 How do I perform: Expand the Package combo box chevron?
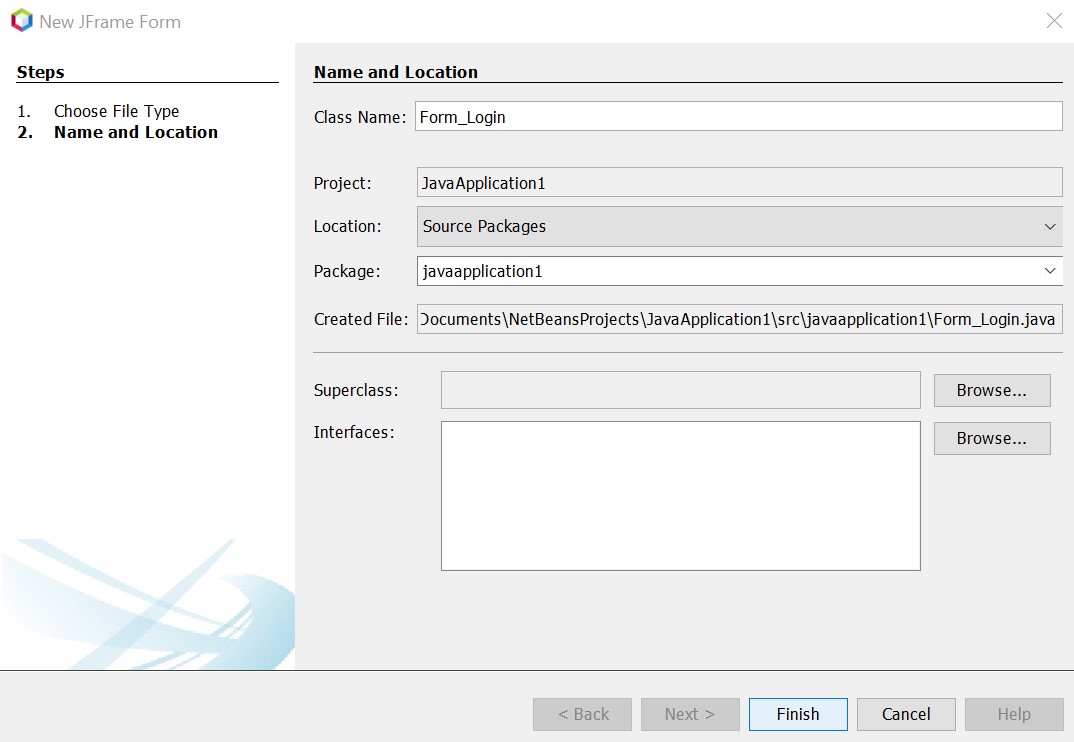(x=1050, y=271)
